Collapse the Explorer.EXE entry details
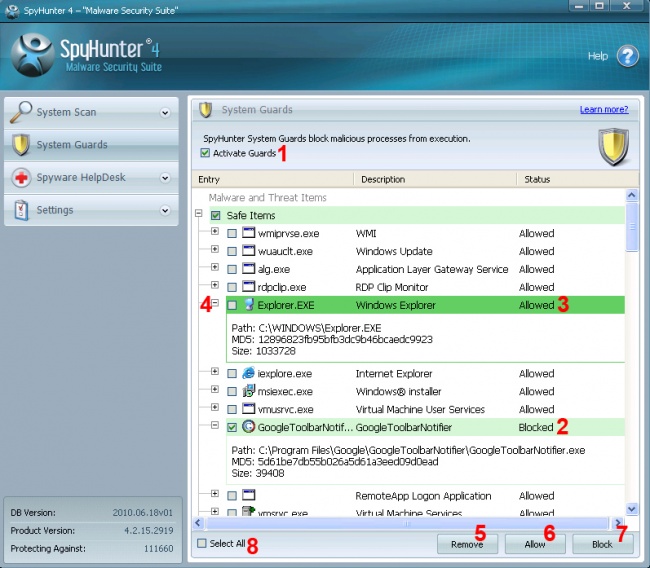The width and height of the screenshot is (650, 568). point(215,305)
